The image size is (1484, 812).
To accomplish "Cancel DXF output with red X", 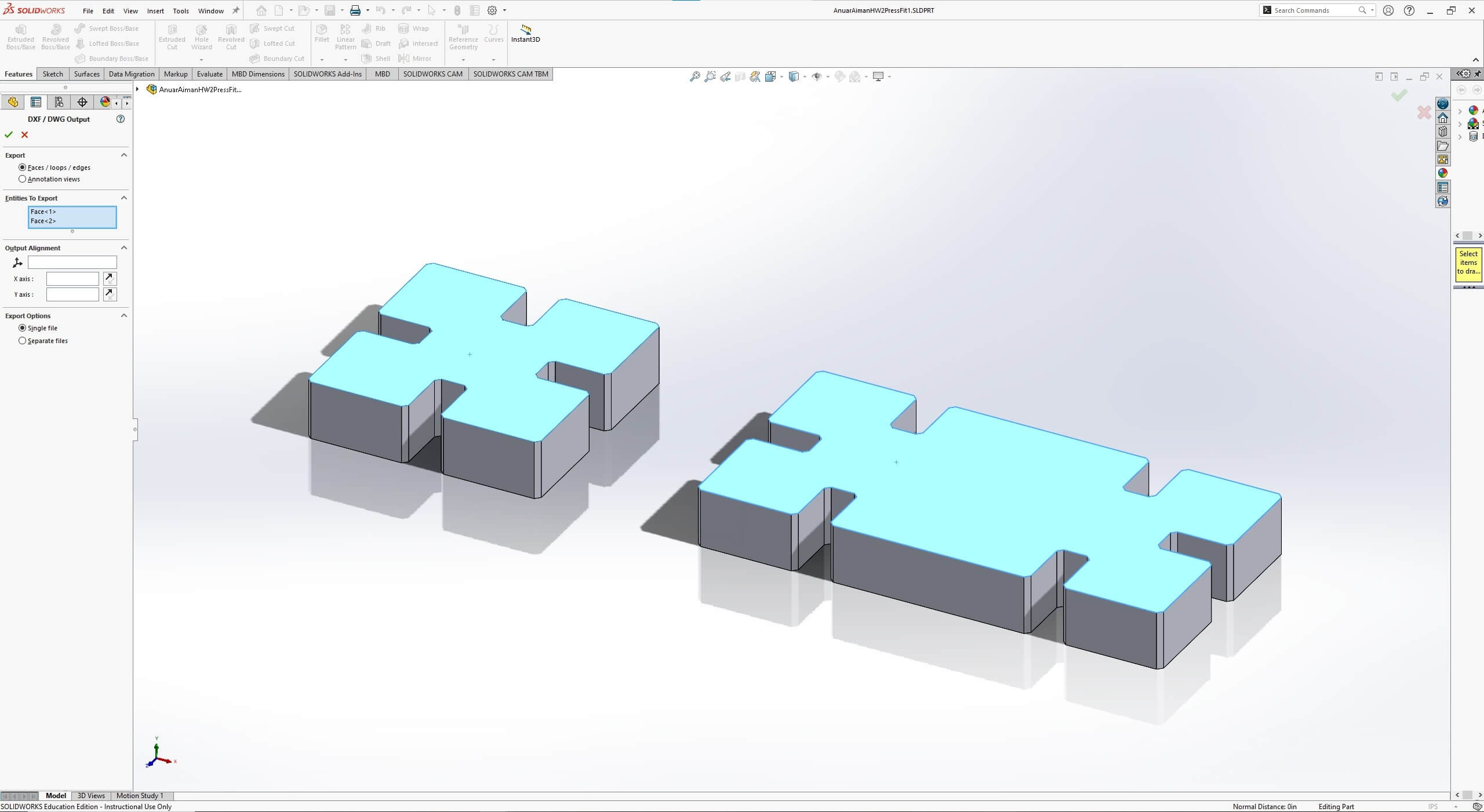I will click(x=24, y=134).
